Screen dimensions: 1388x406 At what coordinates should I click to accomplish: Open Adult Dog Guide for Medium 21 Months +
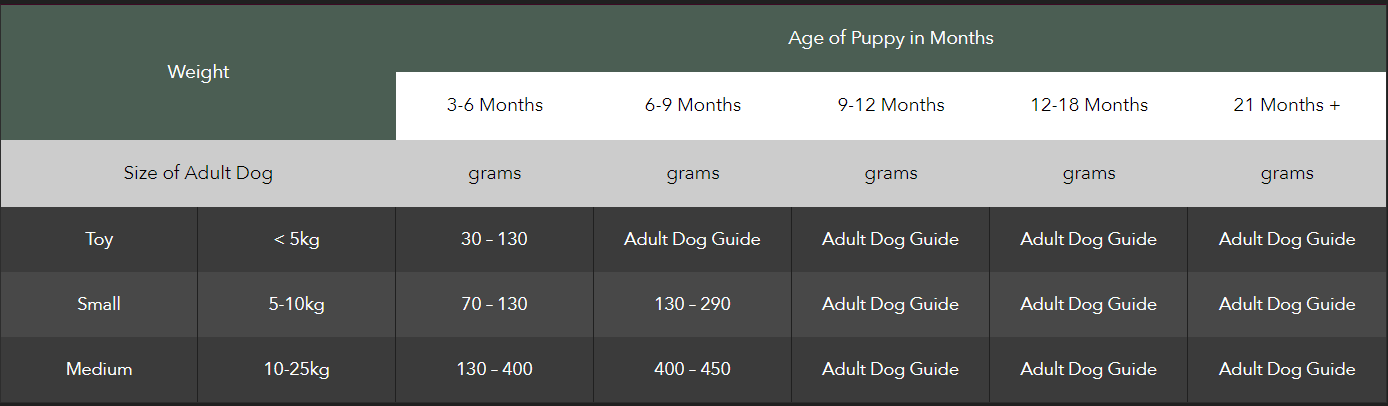click(x=1287, y=369)
